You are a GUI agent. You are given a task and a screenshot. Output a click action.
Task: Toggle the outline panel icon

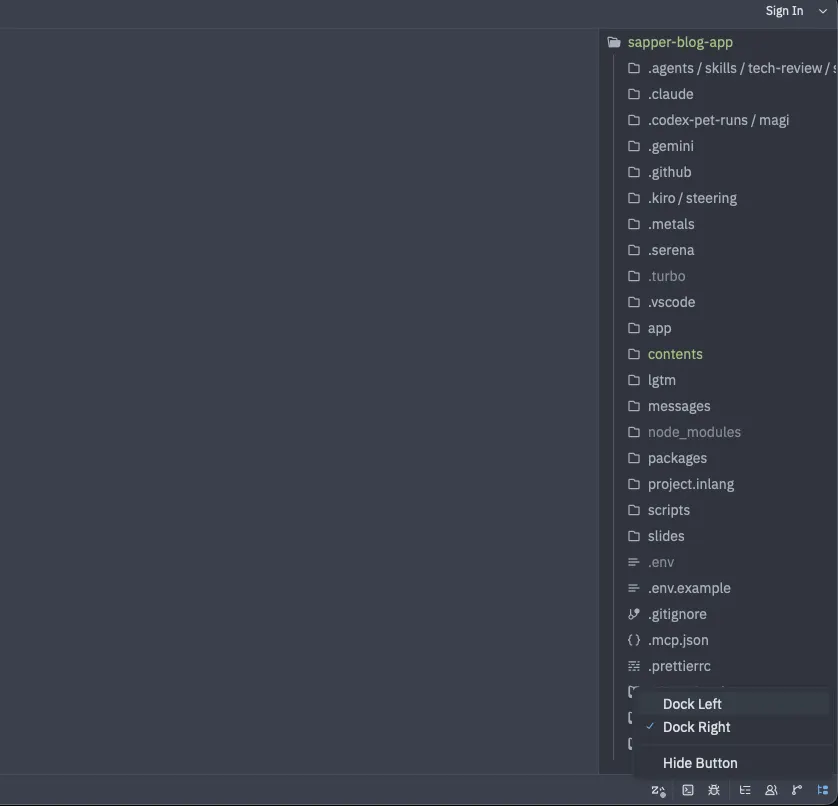[x=745, y=790]
